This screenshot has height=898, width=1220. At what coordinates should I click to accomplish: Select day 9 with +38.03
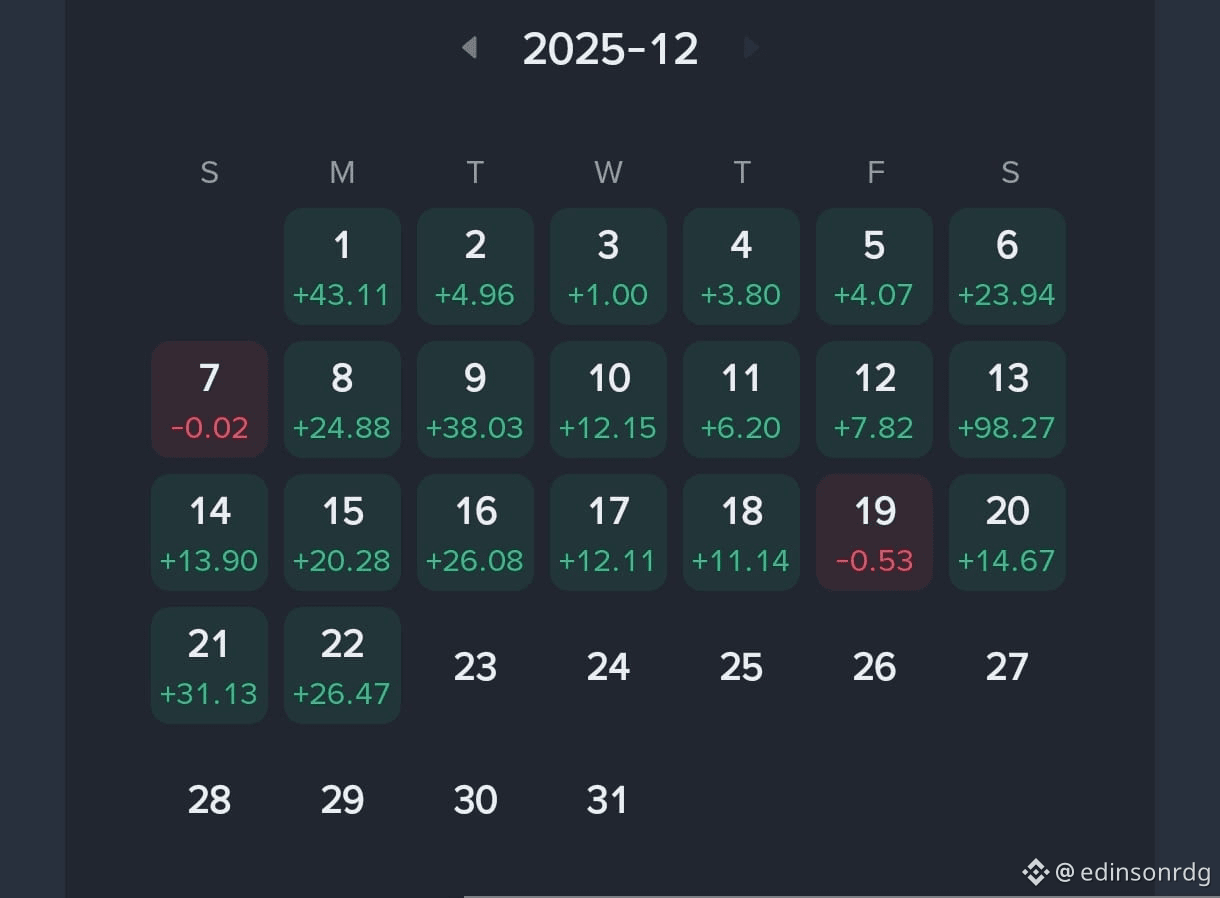click(475, 399)
